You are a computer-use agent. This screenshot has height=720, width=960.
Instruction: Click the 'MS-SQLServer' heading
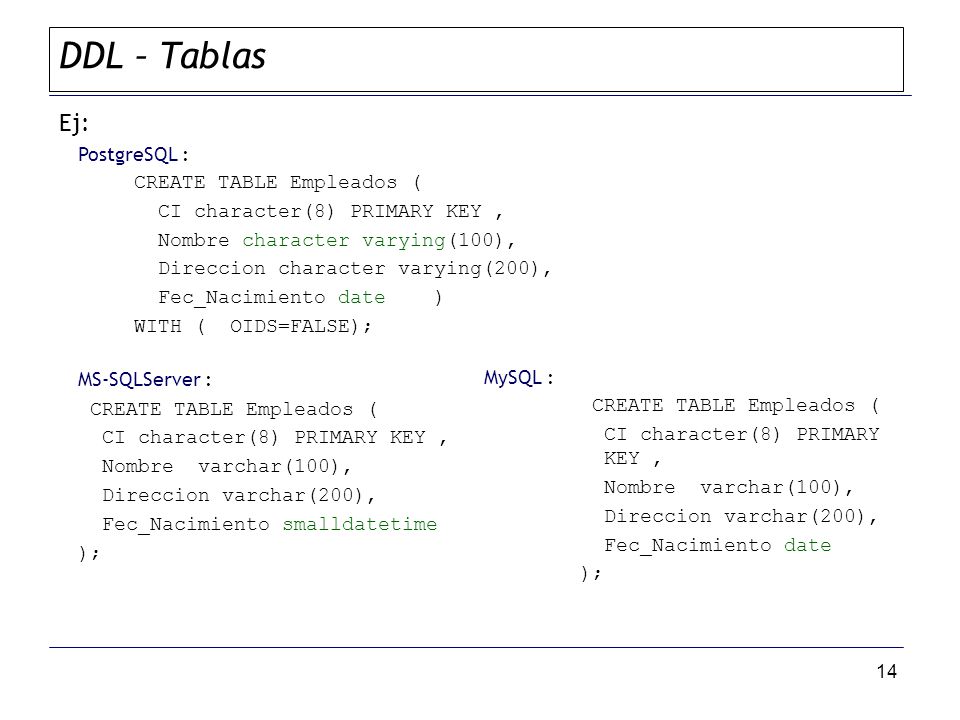(x=139, y=380)
